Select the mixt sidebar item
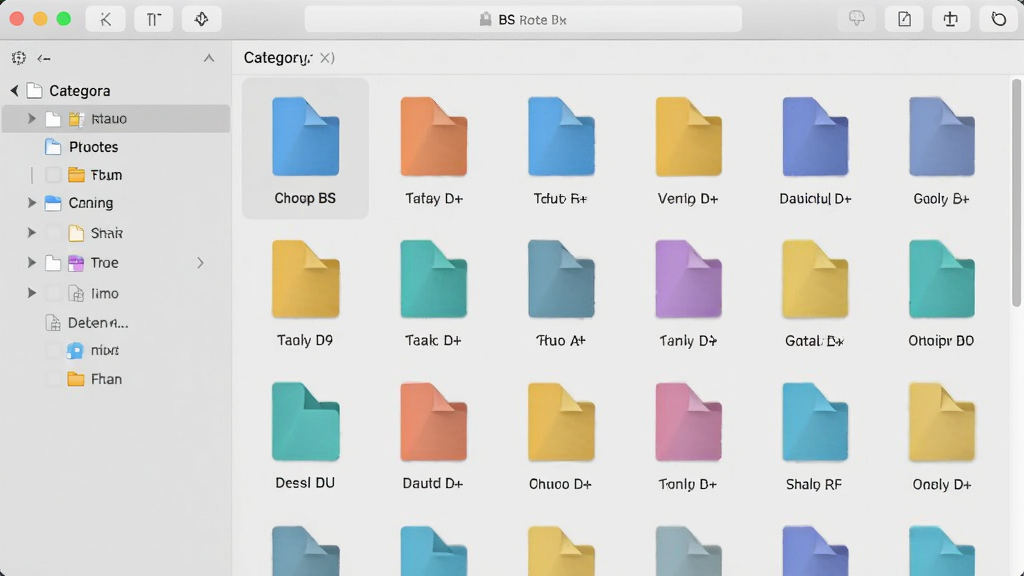 click(93, 351)
